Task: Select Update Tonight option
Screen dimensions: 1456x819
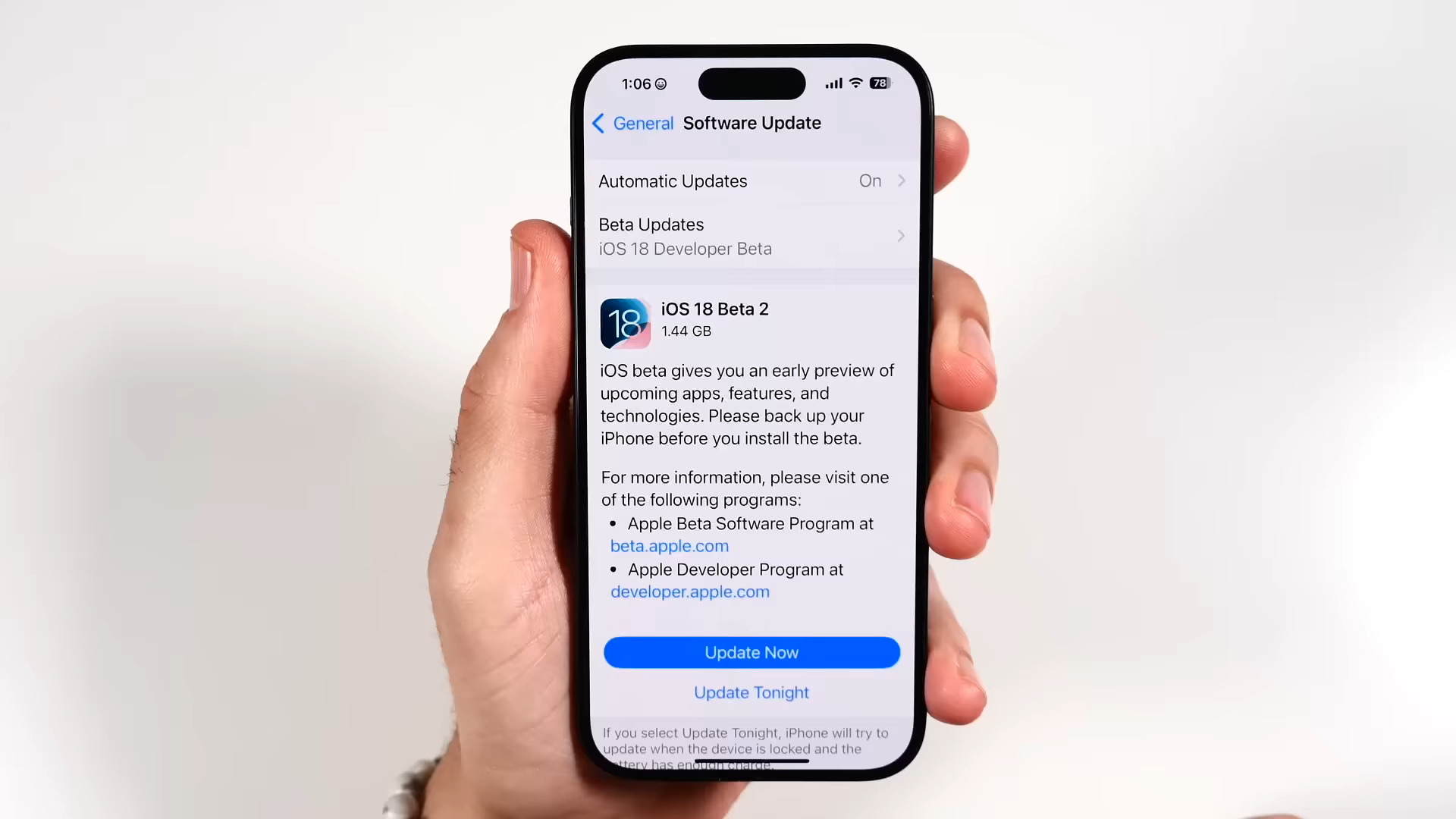Action: tap(752, 692)
